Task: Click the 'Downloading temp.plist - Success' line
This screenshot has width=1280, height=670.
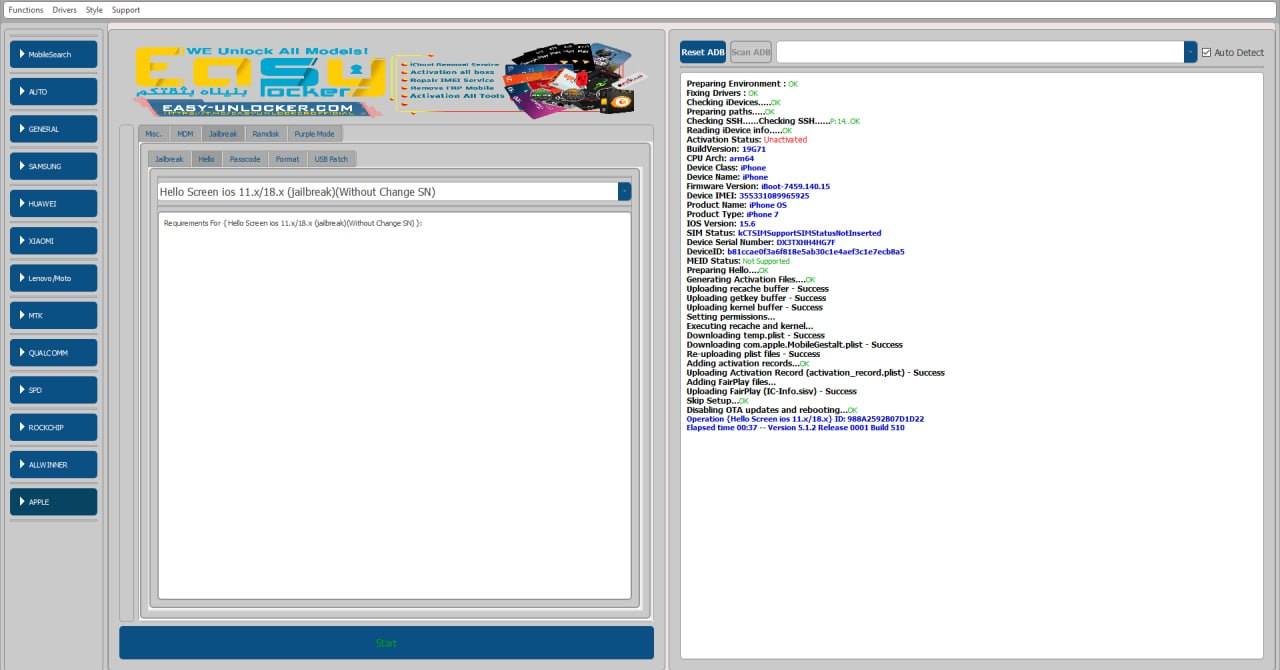Action: tap(755, 336)
